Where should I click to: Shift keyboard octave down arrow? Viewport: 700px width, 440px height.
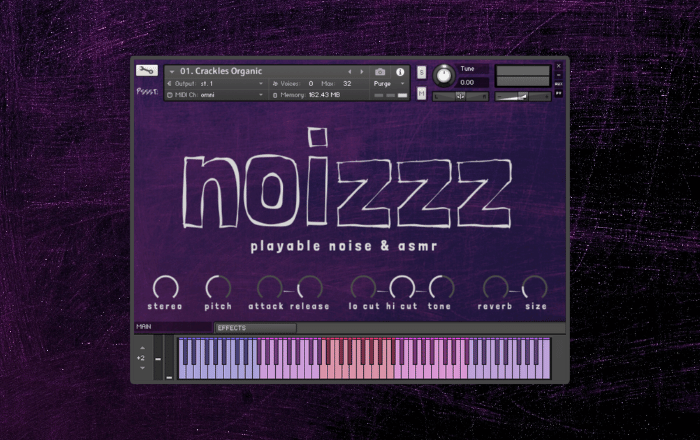pyautogui.click(x=142, y=368)
